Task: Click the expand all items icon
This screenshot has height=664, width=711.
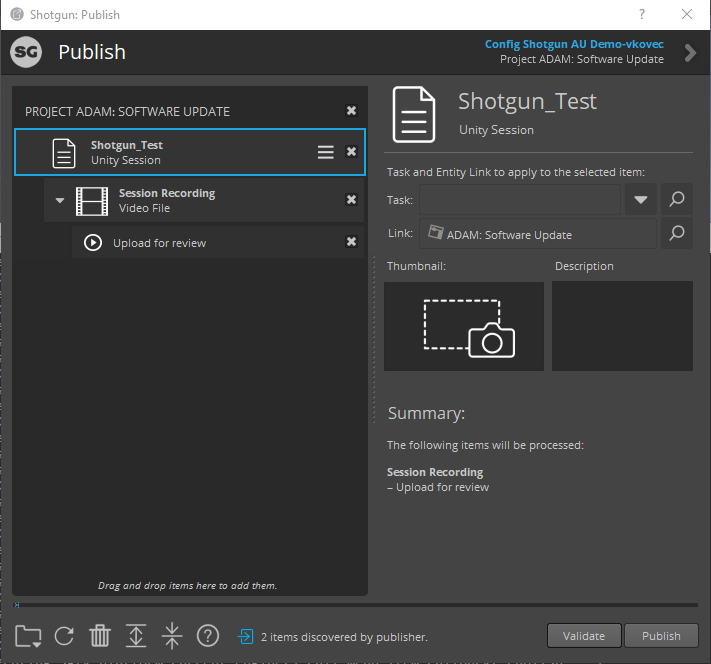Action: point(136,635)
